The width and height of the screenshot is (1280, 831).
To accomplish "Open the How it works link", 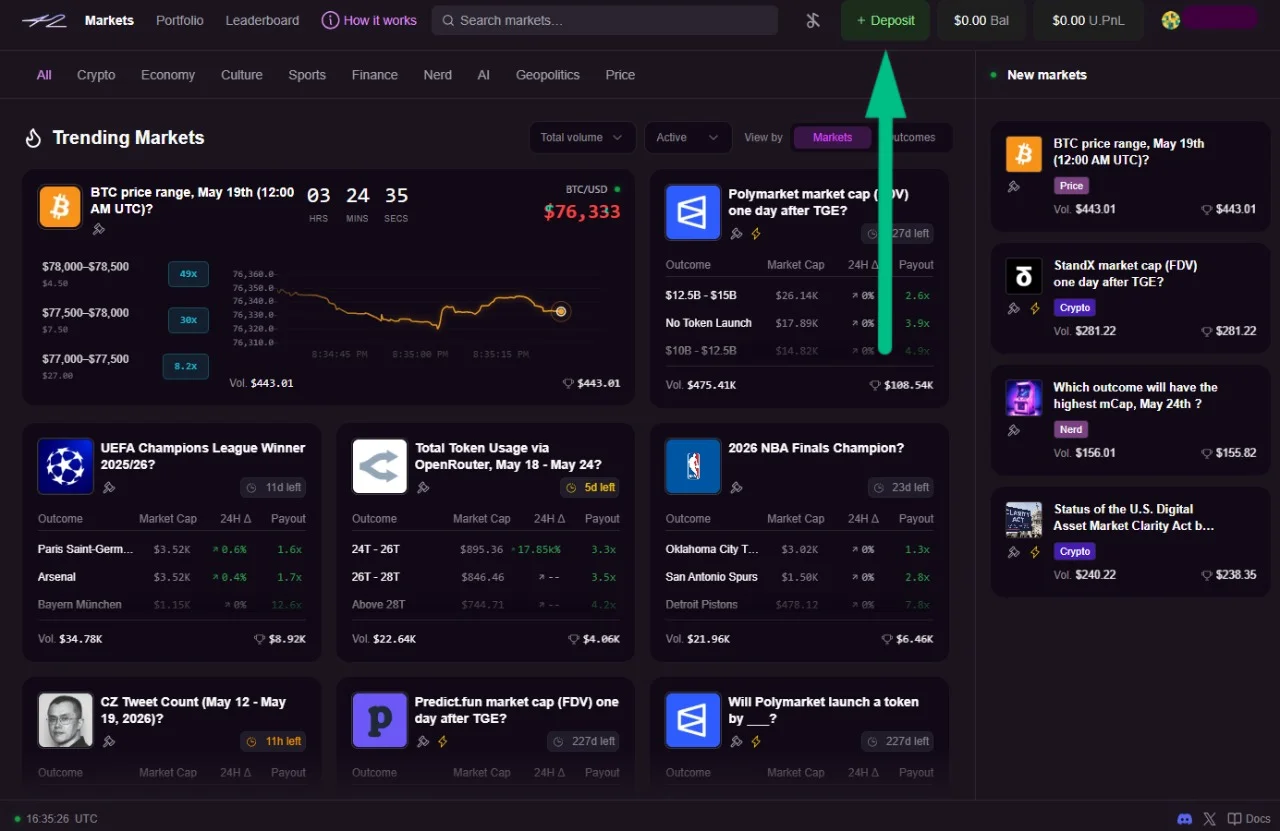I will [x=369, y=20].
